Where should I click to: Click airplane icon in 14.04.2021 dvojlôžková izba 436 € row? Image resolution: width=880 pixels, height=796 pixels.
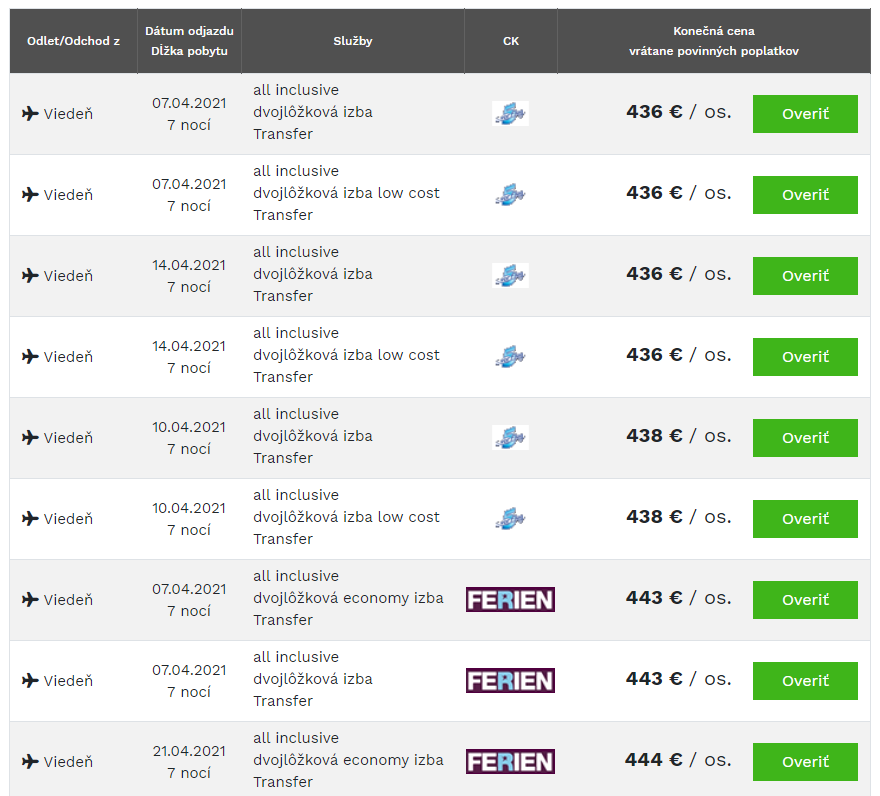coord(30,275)
